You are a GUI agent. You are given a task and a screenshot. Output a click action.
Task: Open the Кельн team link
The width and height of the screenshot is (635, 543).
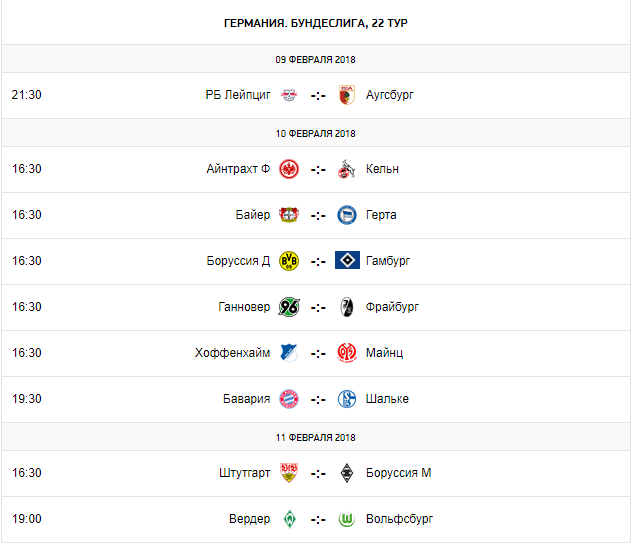click(382, 169)
